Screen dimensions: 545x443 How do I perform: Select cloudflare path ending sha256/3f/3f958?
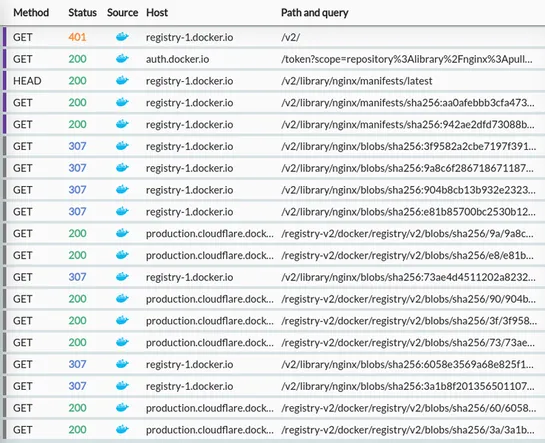(409, 321)
